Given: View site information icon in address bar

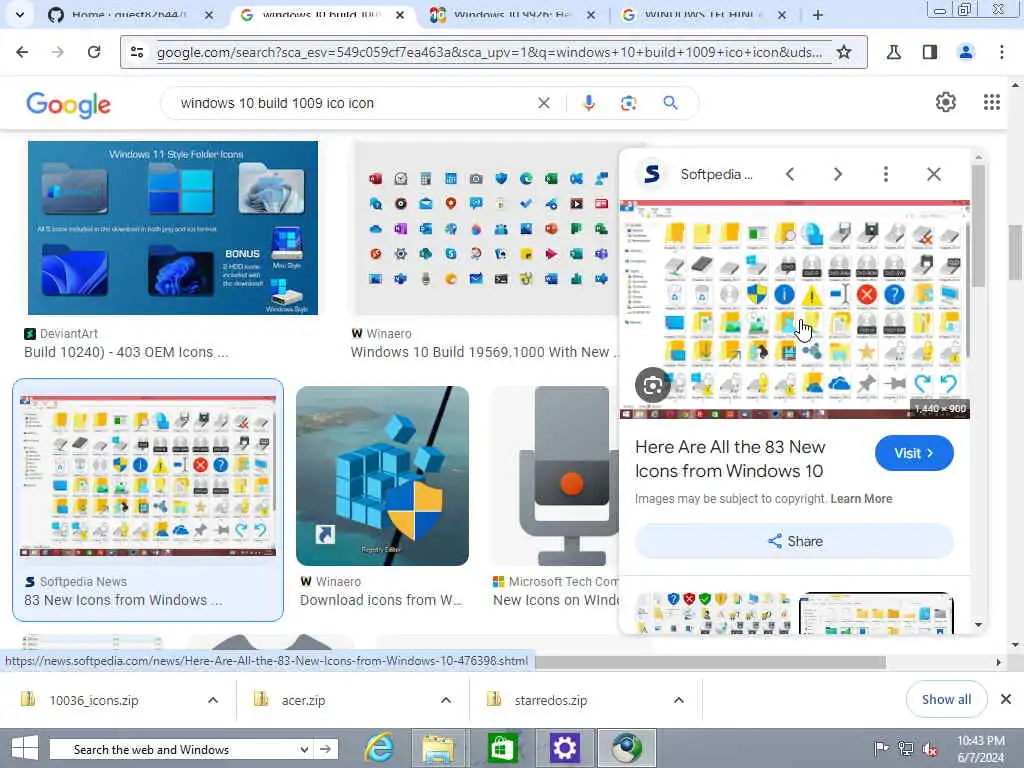Looking at the screenshot, I should (137, 52).
